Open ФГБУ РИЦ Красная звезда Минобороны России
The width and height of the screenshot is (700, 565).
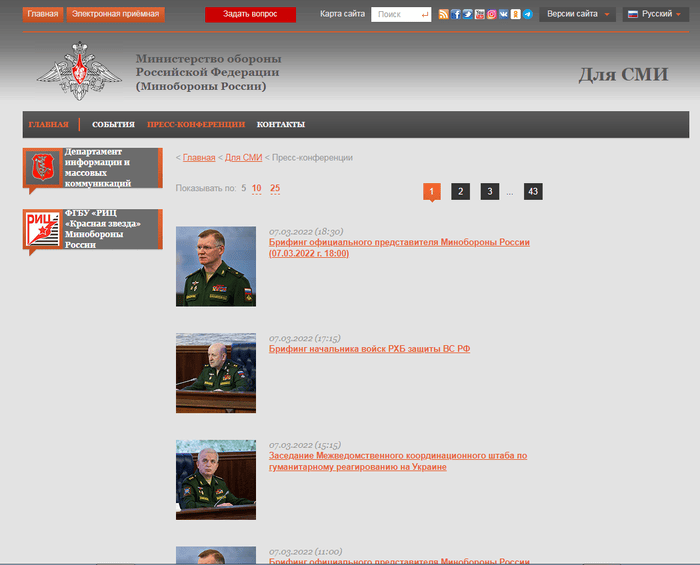coord(93,229)
